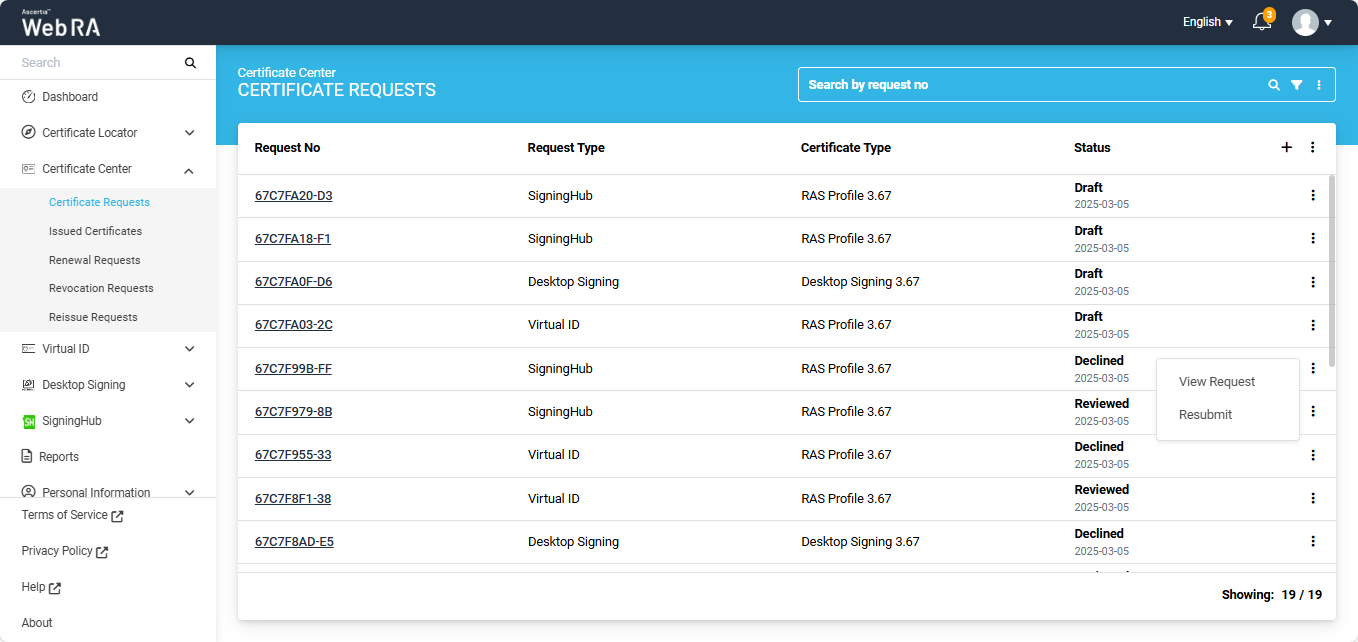Open table header three-dot options menu
Screen dimensions: 1358x642
(1312, 147)
